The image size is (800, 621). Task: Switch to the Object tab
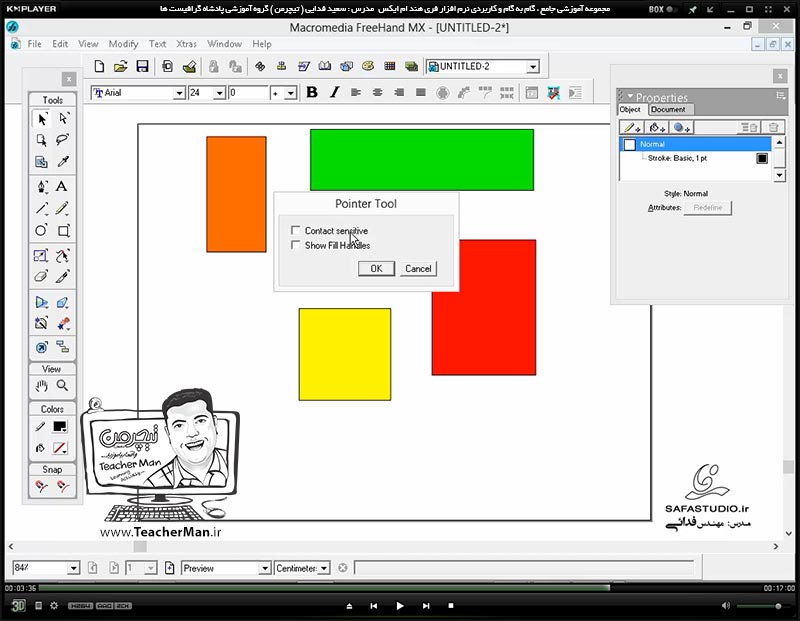(630, 109)
